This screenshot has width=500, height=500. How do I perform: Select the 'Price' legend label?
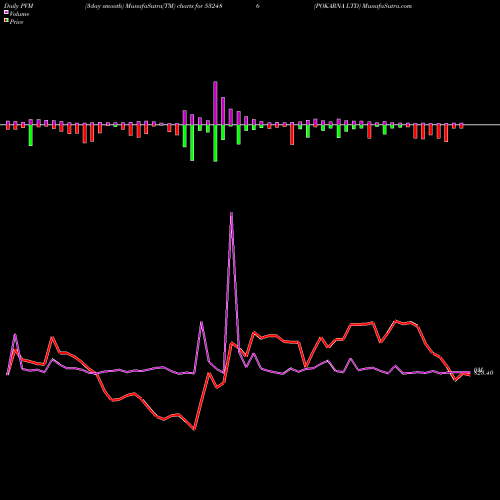[16, 22]
